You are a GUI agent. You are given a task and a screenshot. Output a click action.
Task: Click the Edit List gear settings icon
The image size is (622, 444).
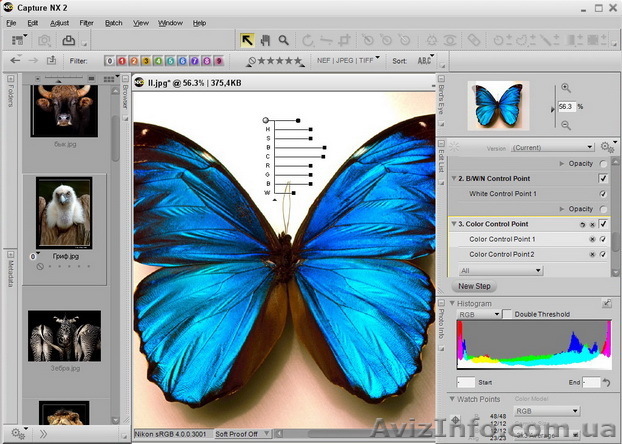click(x=605, y=146)
